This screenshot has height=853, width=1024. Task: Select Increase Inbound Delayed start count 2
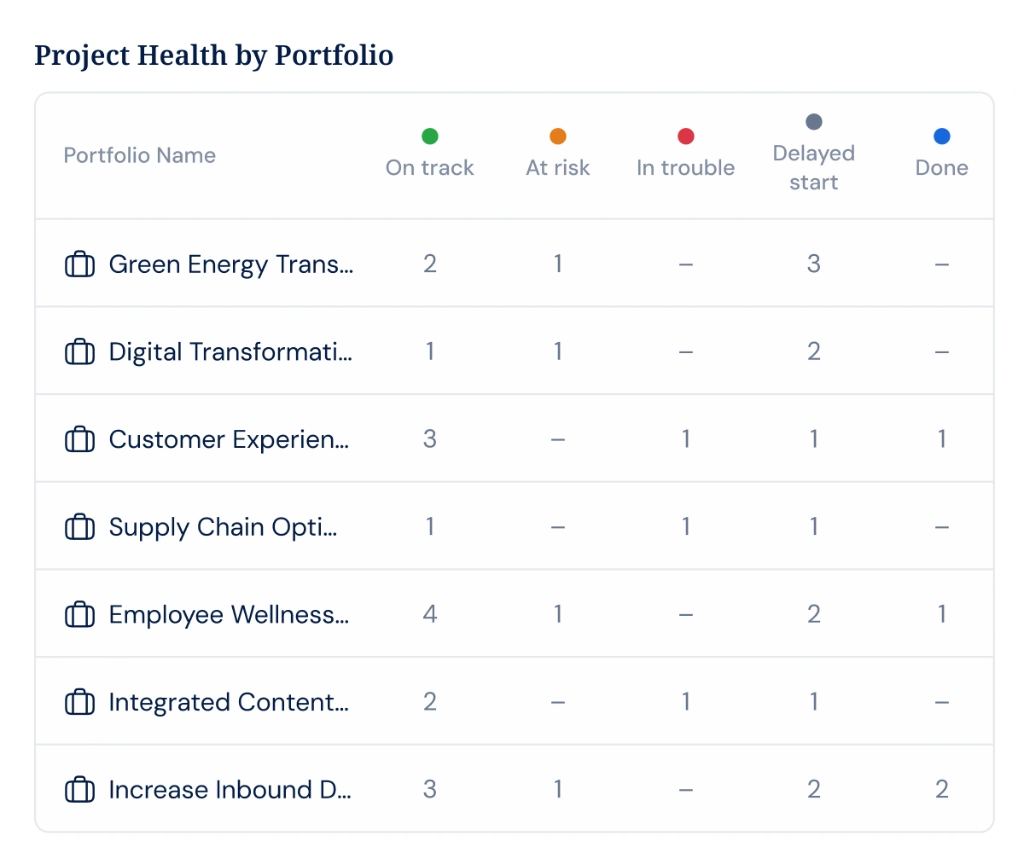(x=814, y=789)
